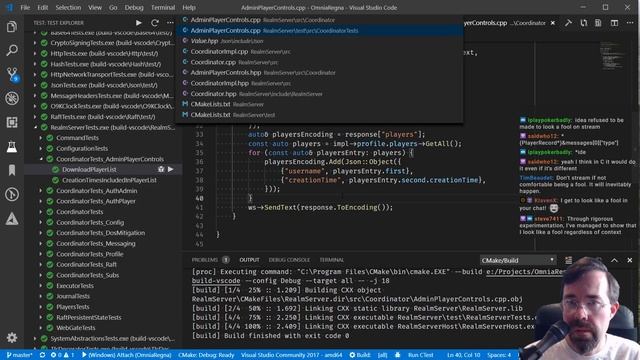The height and width of the screenshot is (360, 640).
Task: Open the Test explorer beaker icon
Action: point(12,147)
